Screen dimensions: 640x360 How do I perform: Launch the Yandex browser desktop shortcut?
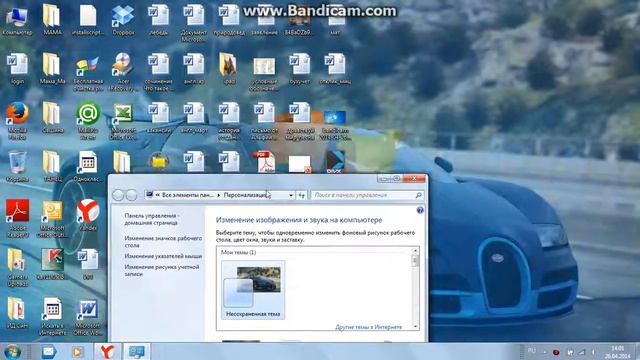click(x=88, y=216)
